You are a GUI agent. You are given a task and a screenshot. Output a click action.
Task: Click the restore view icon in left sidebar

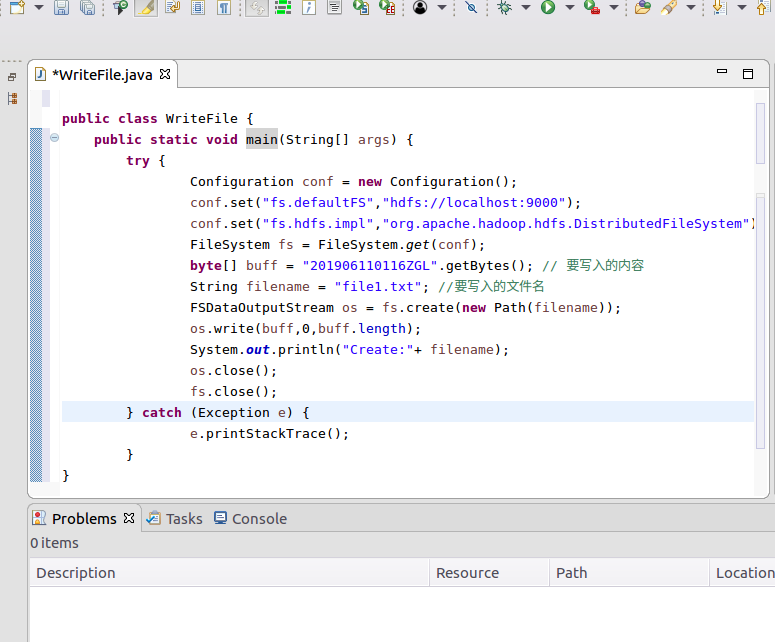(x=12, y=77)
